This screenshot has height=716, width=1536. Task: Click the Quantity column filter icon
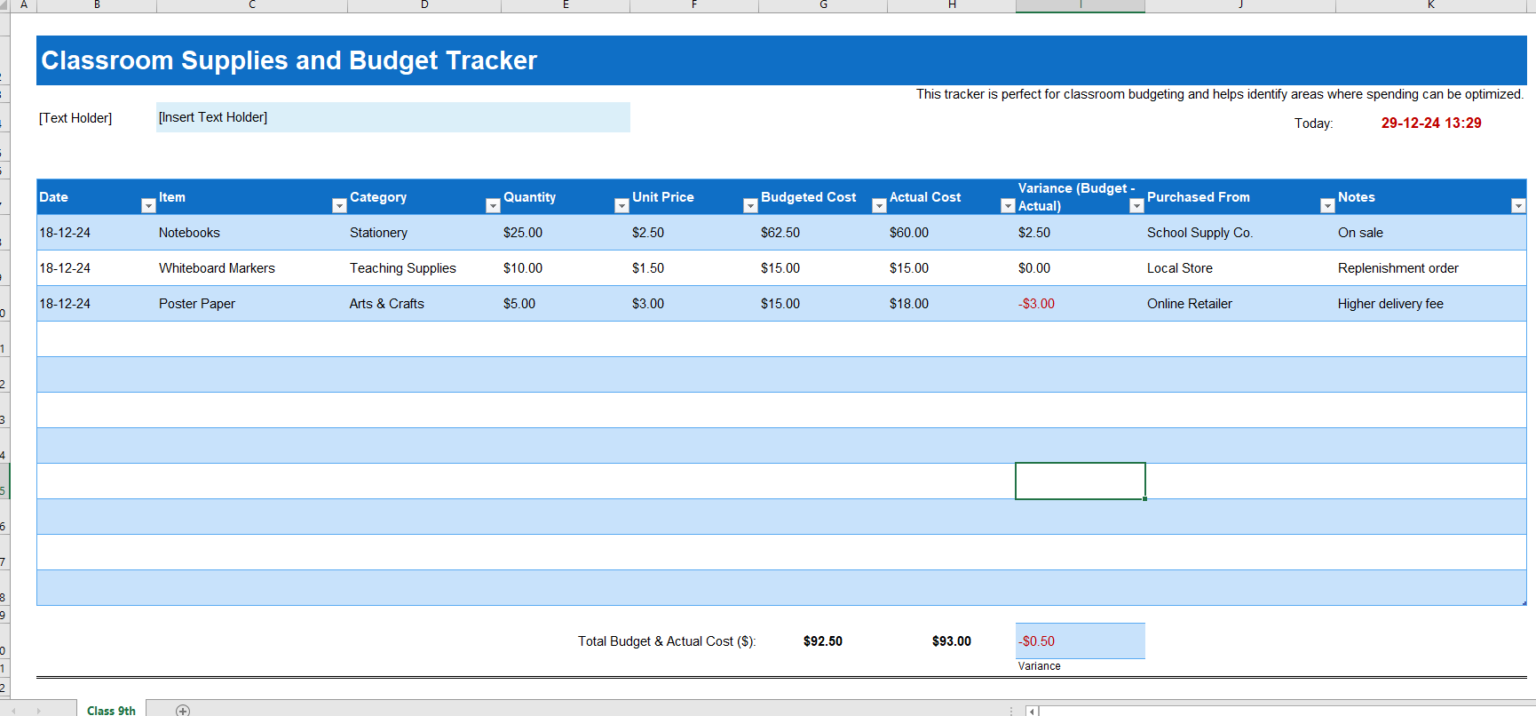click(x=621, y=205)
